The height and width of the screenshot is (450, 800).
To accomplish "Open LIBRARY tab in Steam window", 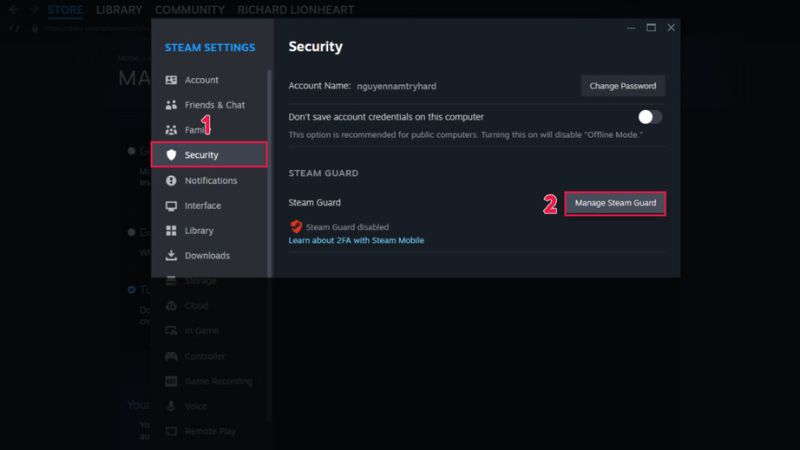I will pyautogui.click(x=119, y=10).
